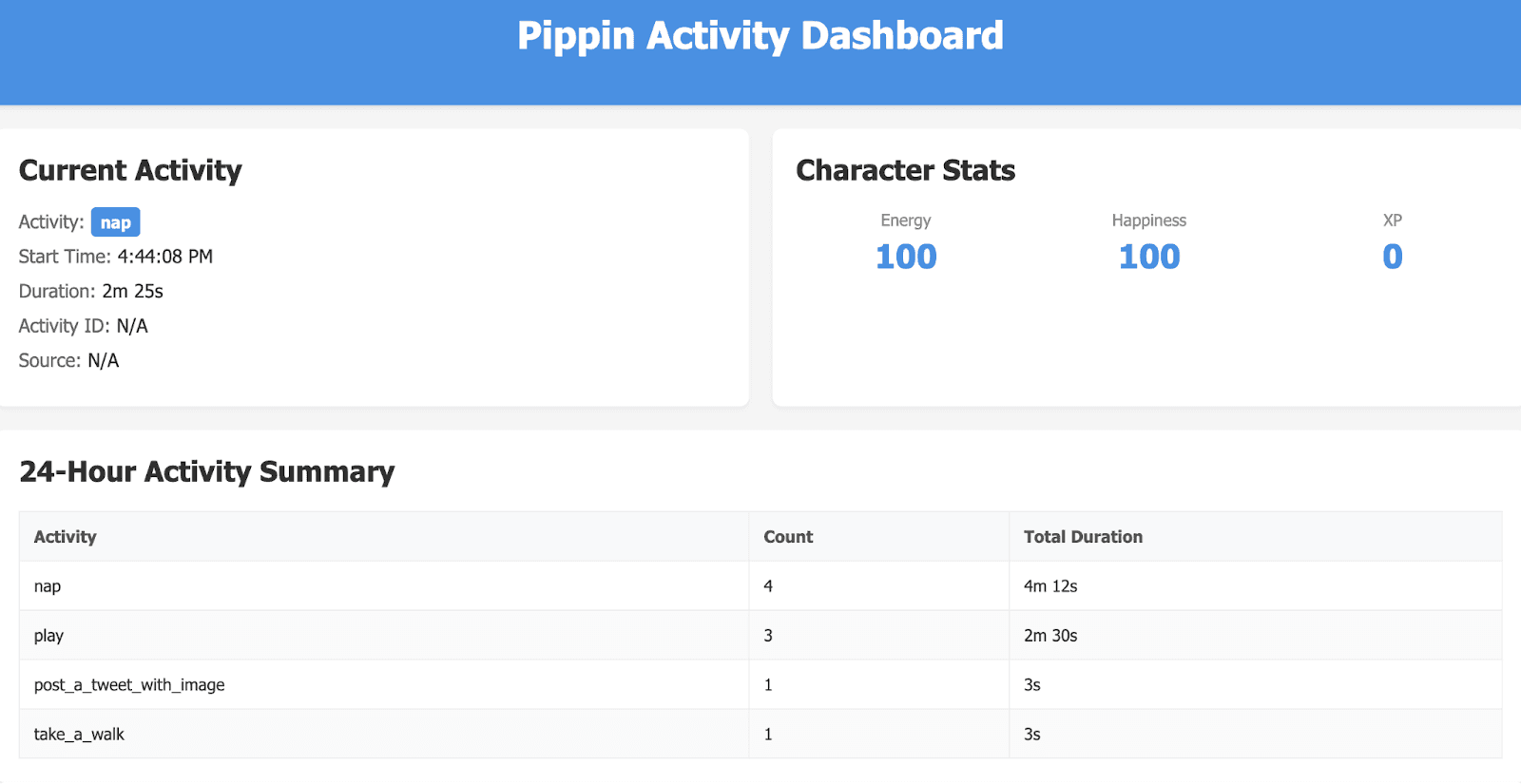This screenshot has width=1521, height=784.
Task: Click the Count column header
Action: pyautogui.click(x=788, y=537)
